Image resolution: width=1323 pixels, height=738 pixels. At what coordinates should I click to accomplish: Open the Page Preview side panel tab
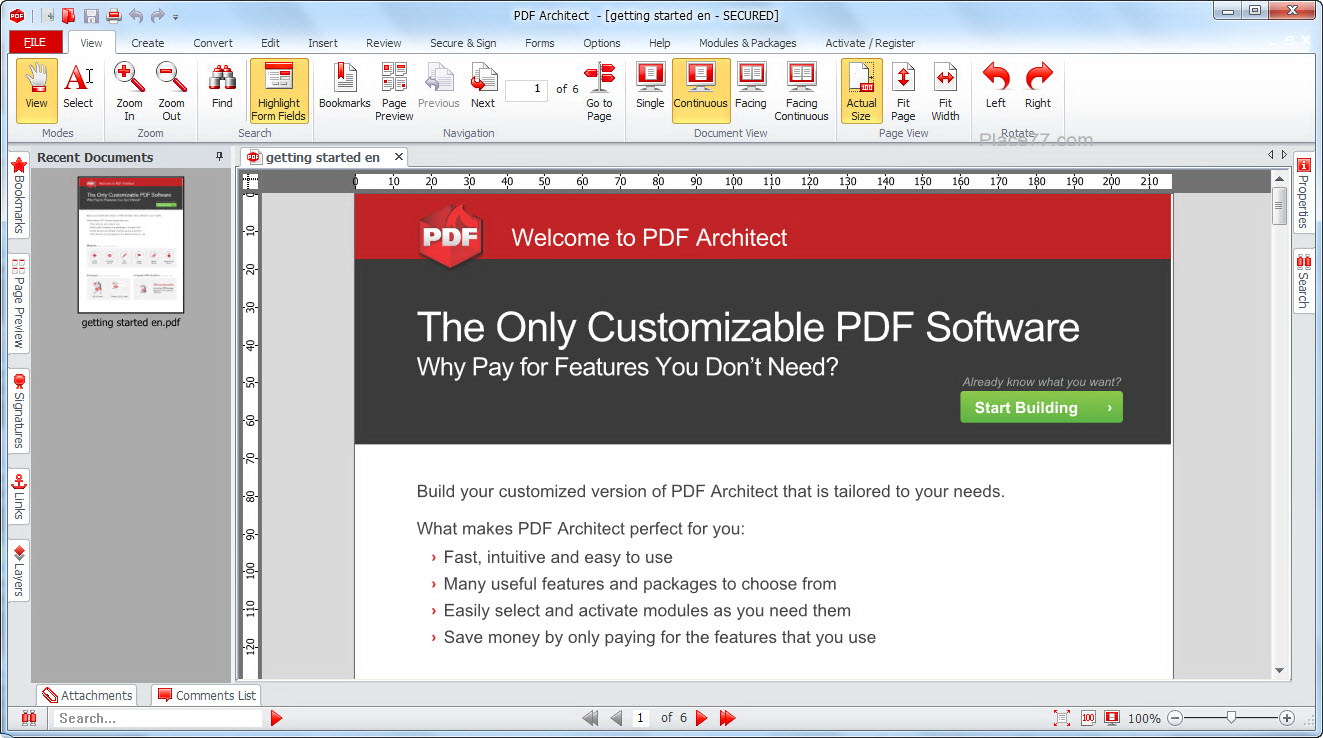18,303
